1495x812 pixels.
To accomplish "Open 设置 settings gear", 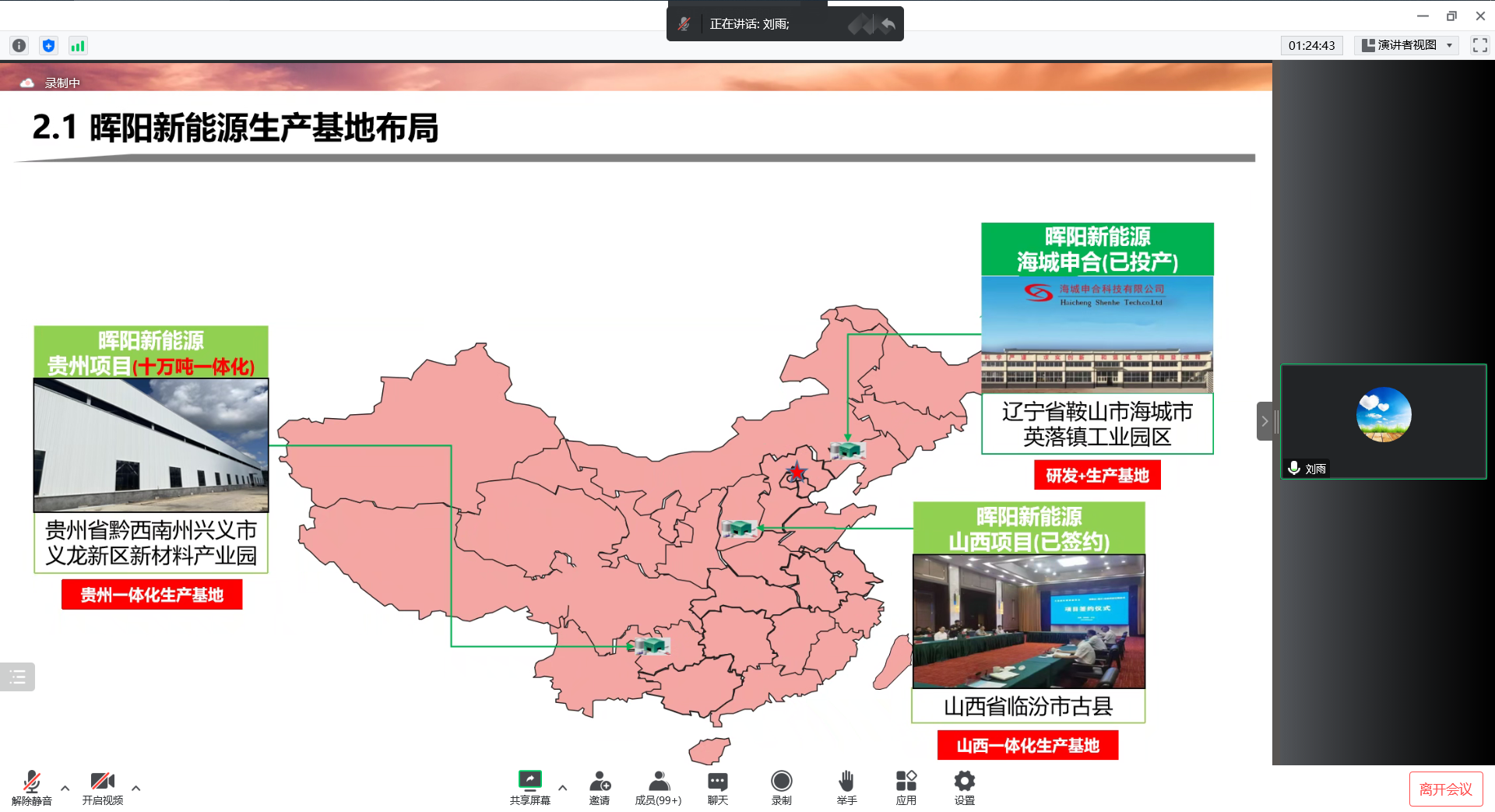I will coord(965,788).
